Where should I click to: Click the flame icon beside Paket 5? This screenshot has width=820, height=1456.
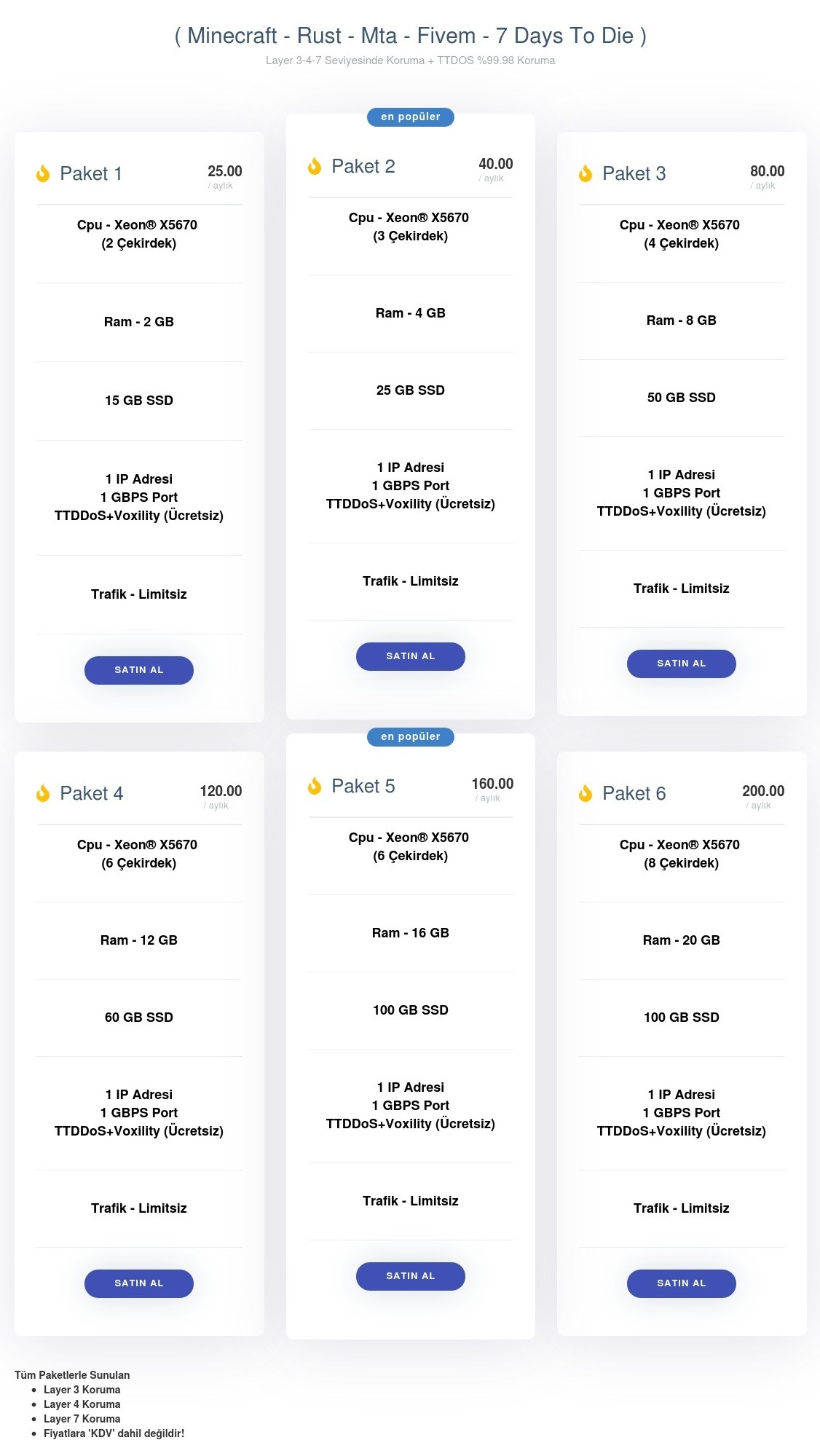click(315, 786)
